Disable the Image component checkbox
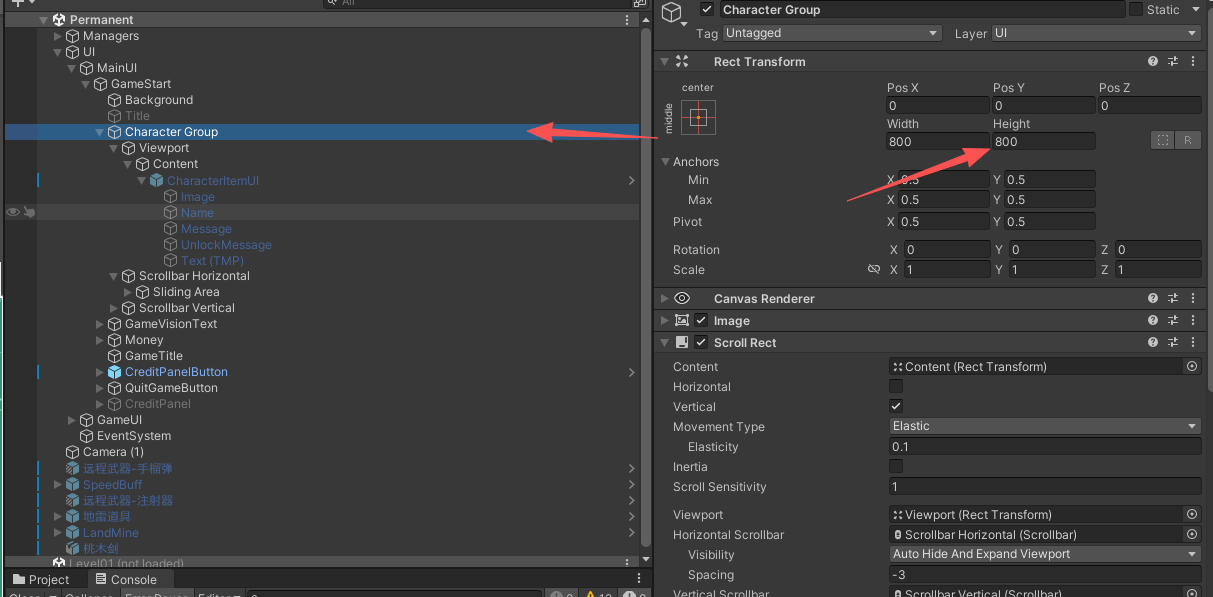The image size is (1213, 597). (701, 321)
